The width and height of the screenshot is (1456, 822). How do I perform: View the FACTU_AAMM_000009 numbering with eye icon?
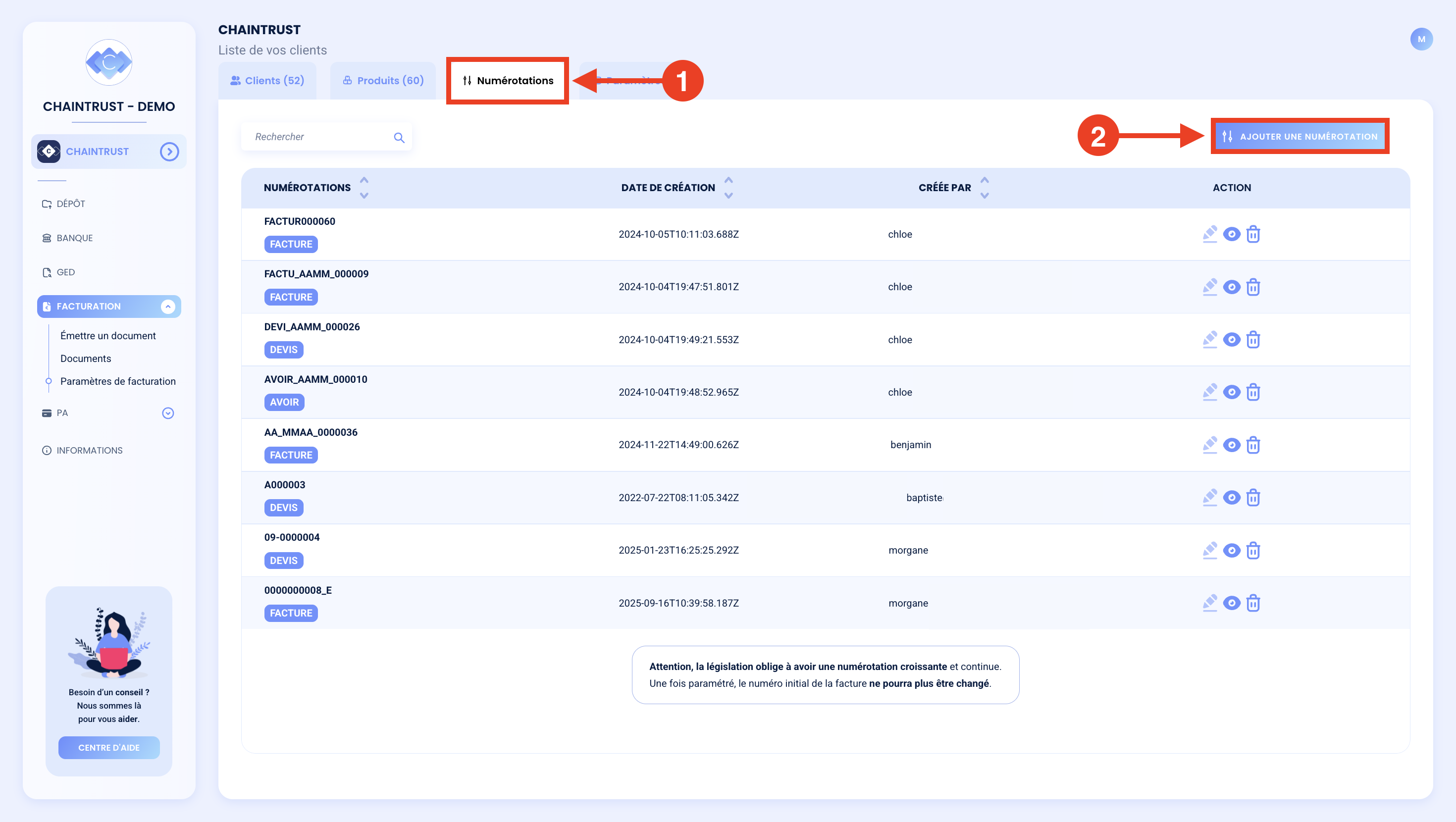(1232, 287)
